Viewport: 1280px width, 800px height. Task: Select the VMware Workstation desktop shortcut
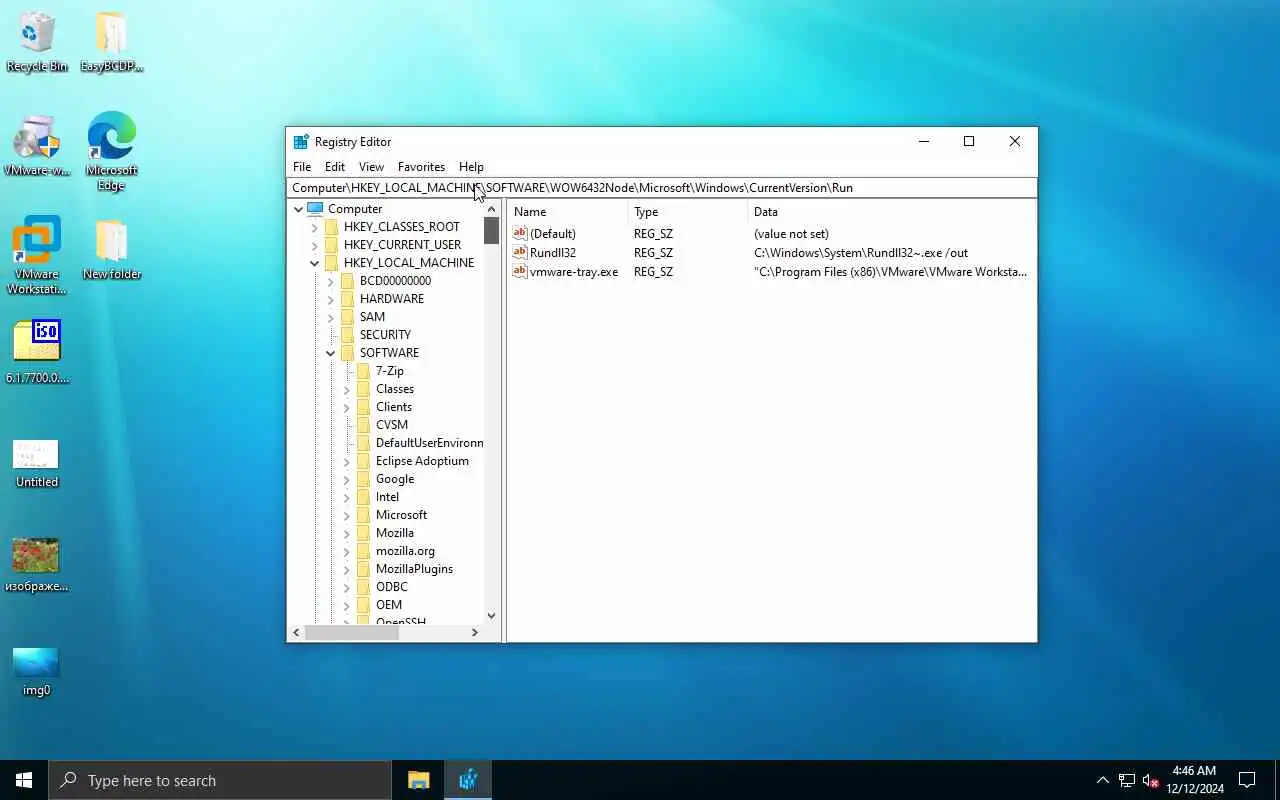37,255
